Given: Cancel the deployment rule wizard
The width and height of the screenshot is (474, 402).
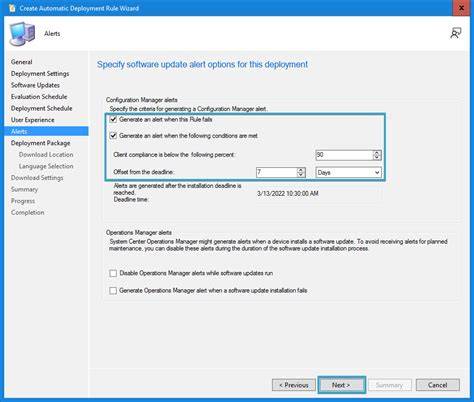Looking at the screenshot, I should coord(438,385).
